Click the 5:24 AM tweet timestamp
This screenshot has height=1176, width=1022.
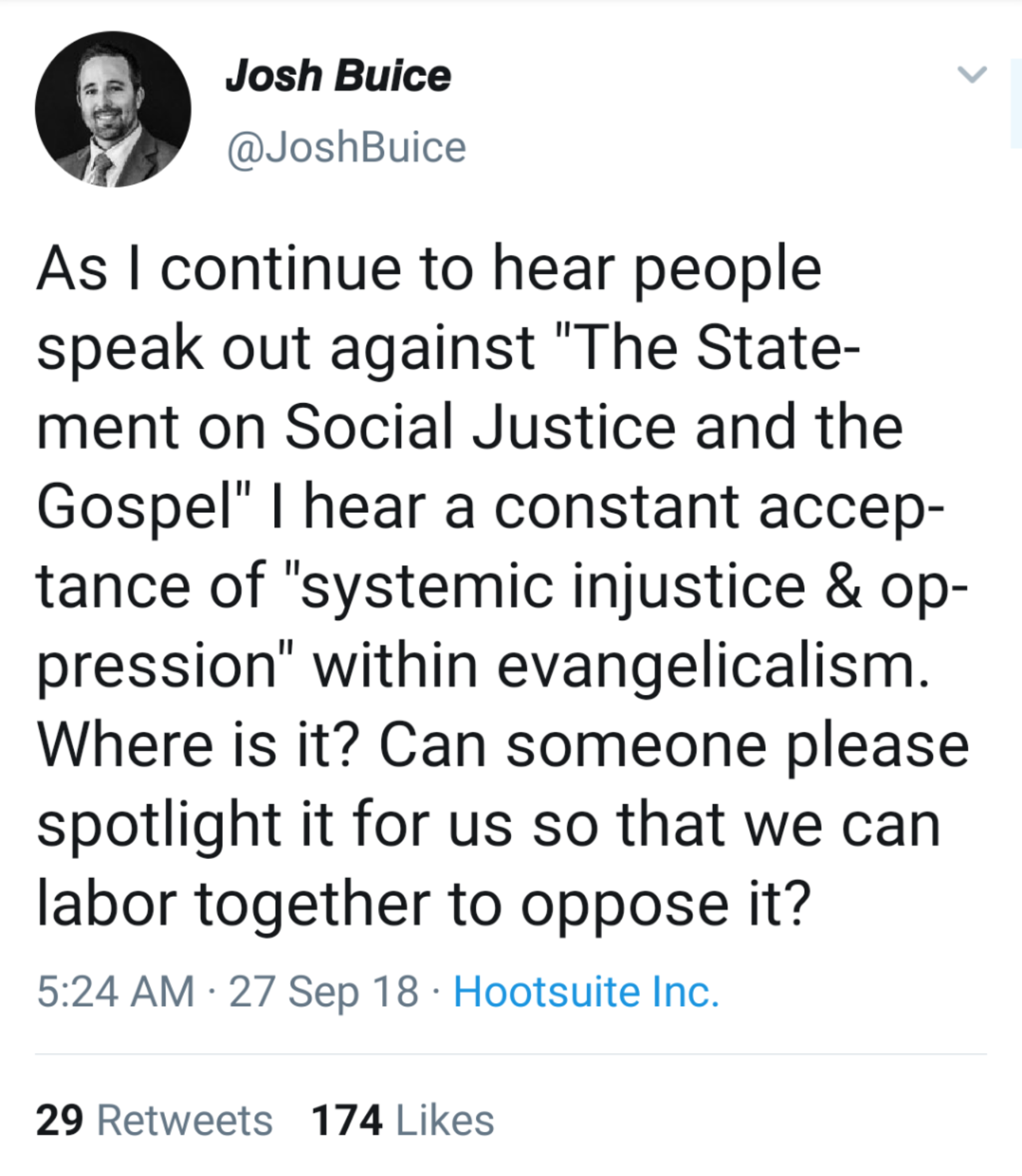click(x=115, y=992)
